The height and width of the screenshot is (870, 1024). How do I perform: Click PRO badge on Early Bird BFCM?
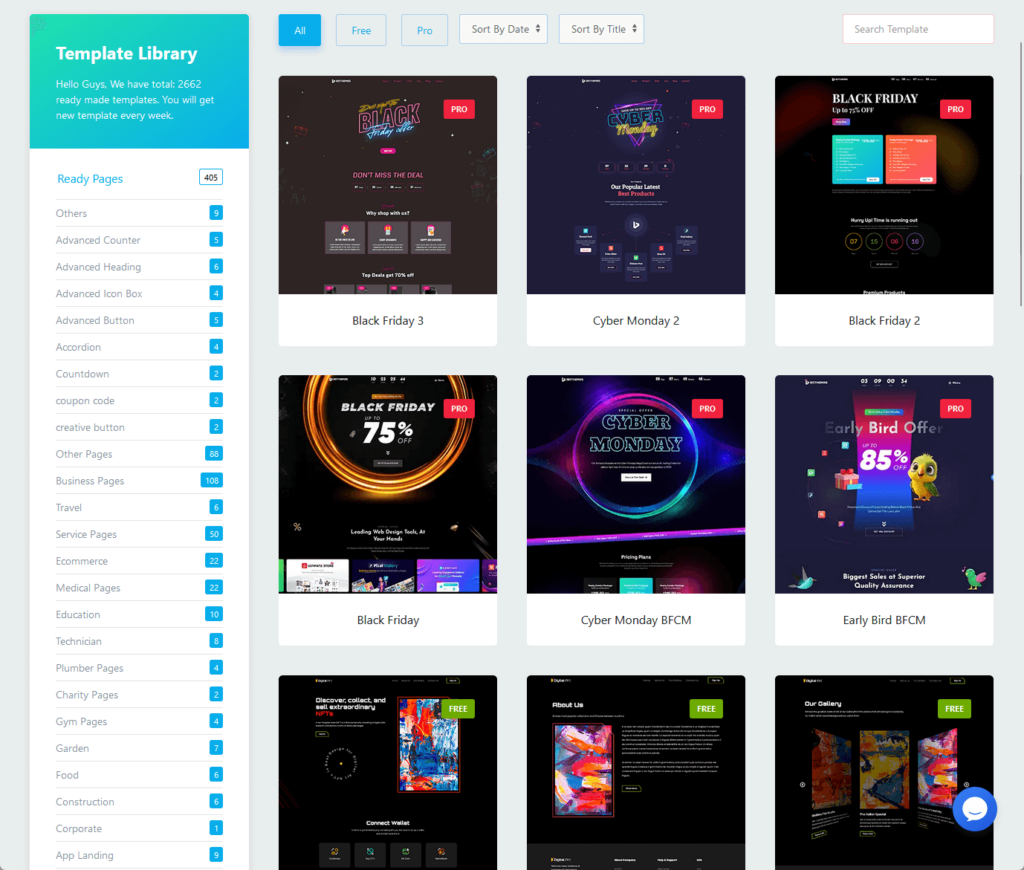click(955, 408)
